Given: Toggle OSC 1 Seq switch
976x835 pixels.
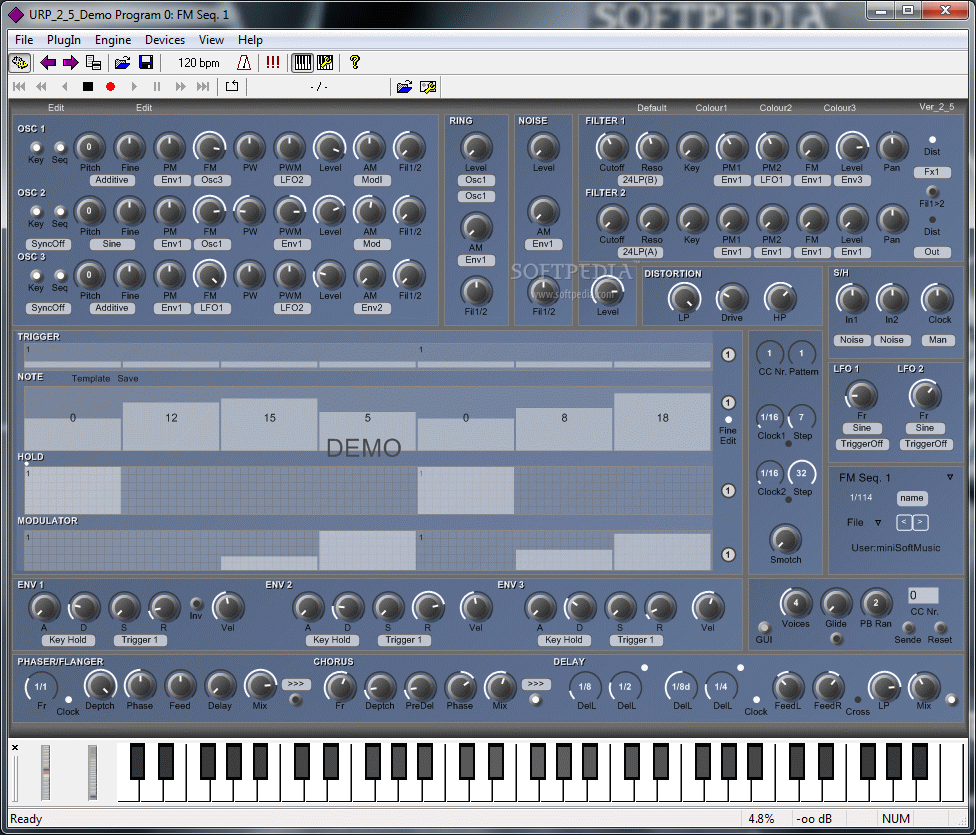Looking at the screenshot, I should click(x=60, y=148).
